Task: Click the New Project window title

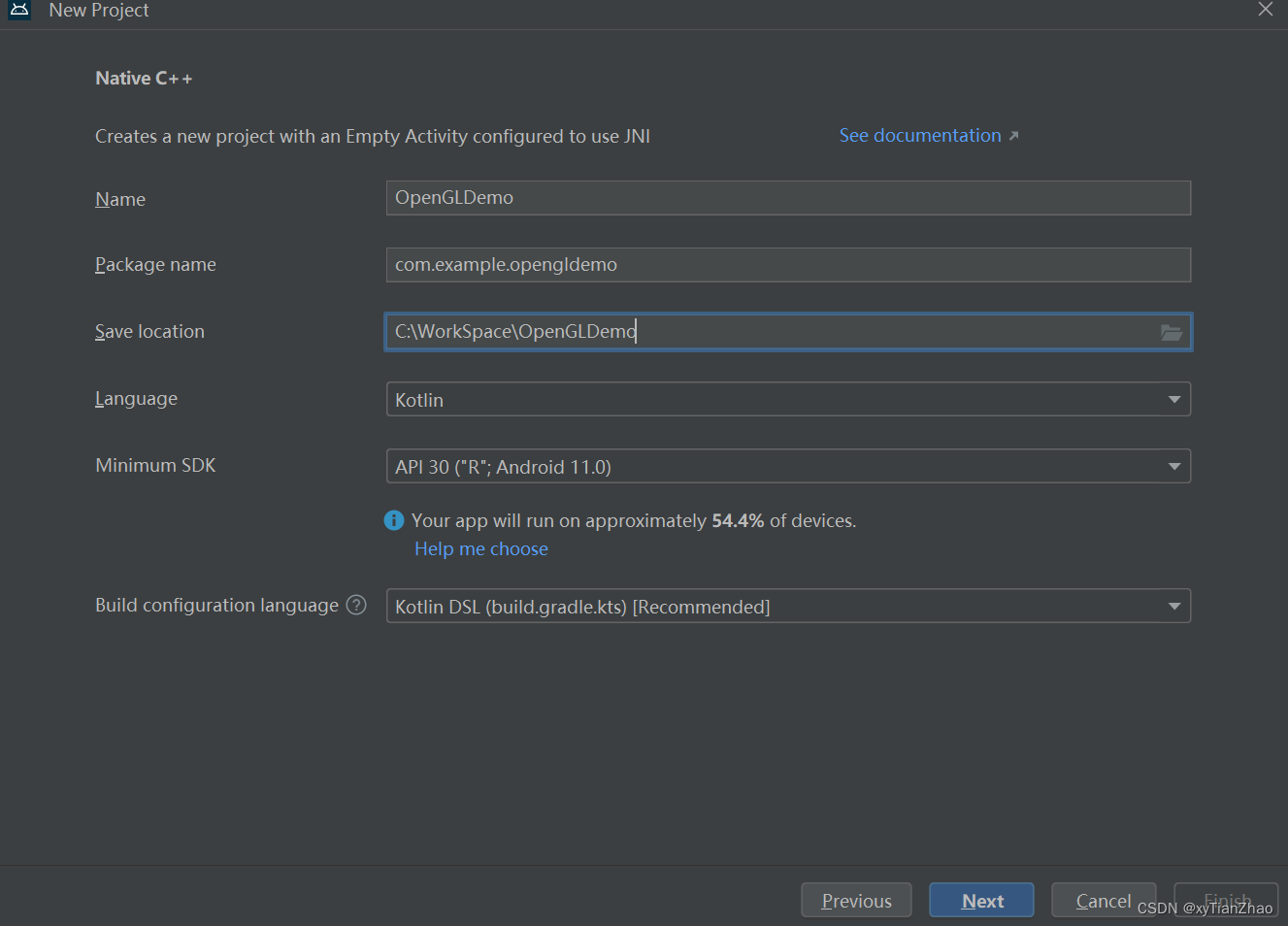Action: pyautogui.click(x=99, y=11)
